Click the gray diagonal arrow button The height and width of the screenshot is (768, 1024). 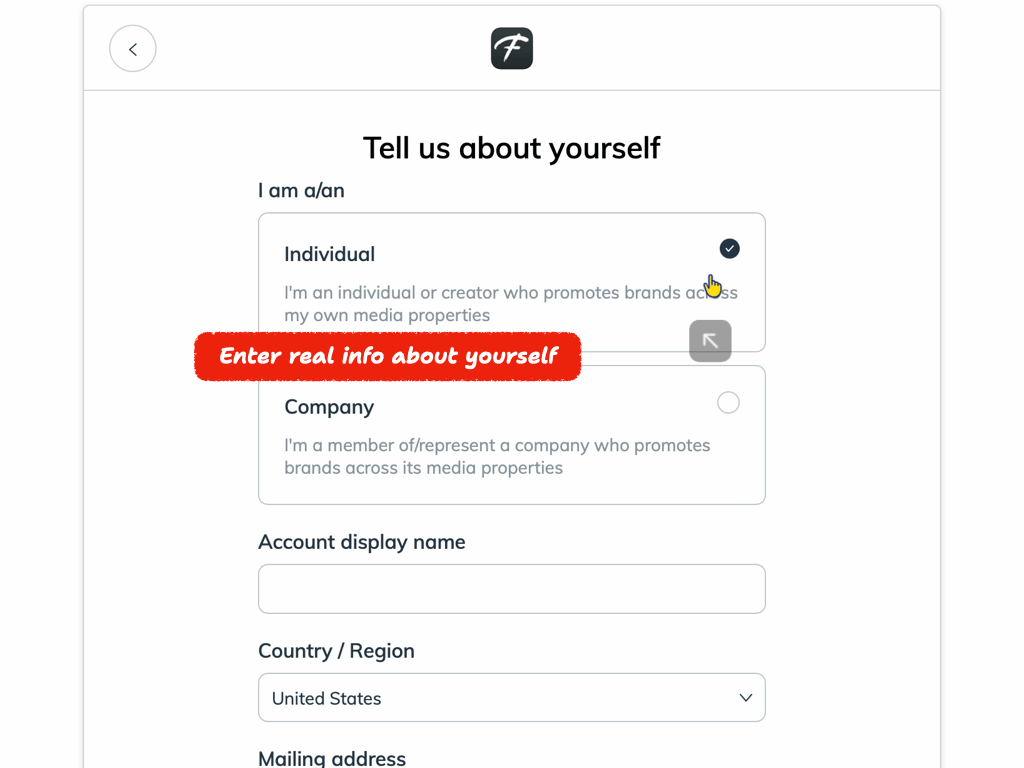pyautogui.click(x=710, y=341)
